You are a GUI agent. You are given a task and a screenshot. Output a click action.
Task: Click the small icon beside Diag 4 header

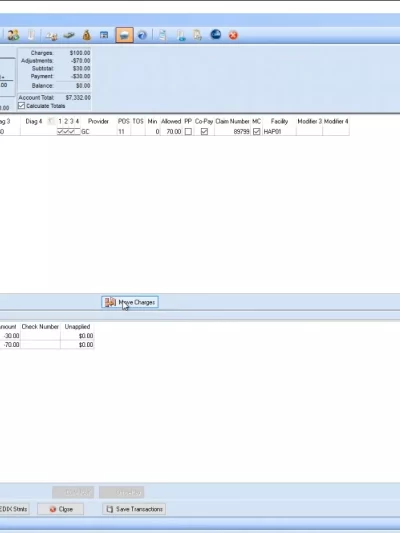(51, 121)
